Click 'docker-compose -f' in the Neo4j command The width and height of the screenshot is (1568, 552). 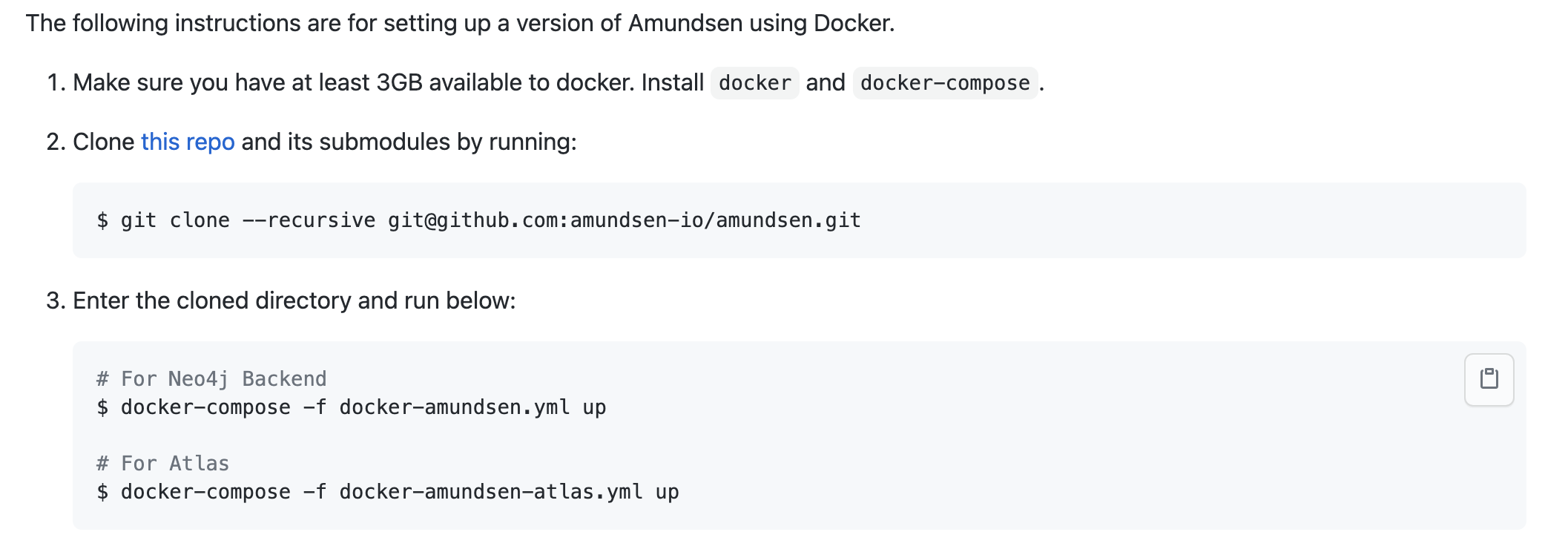tap(223, 407)
